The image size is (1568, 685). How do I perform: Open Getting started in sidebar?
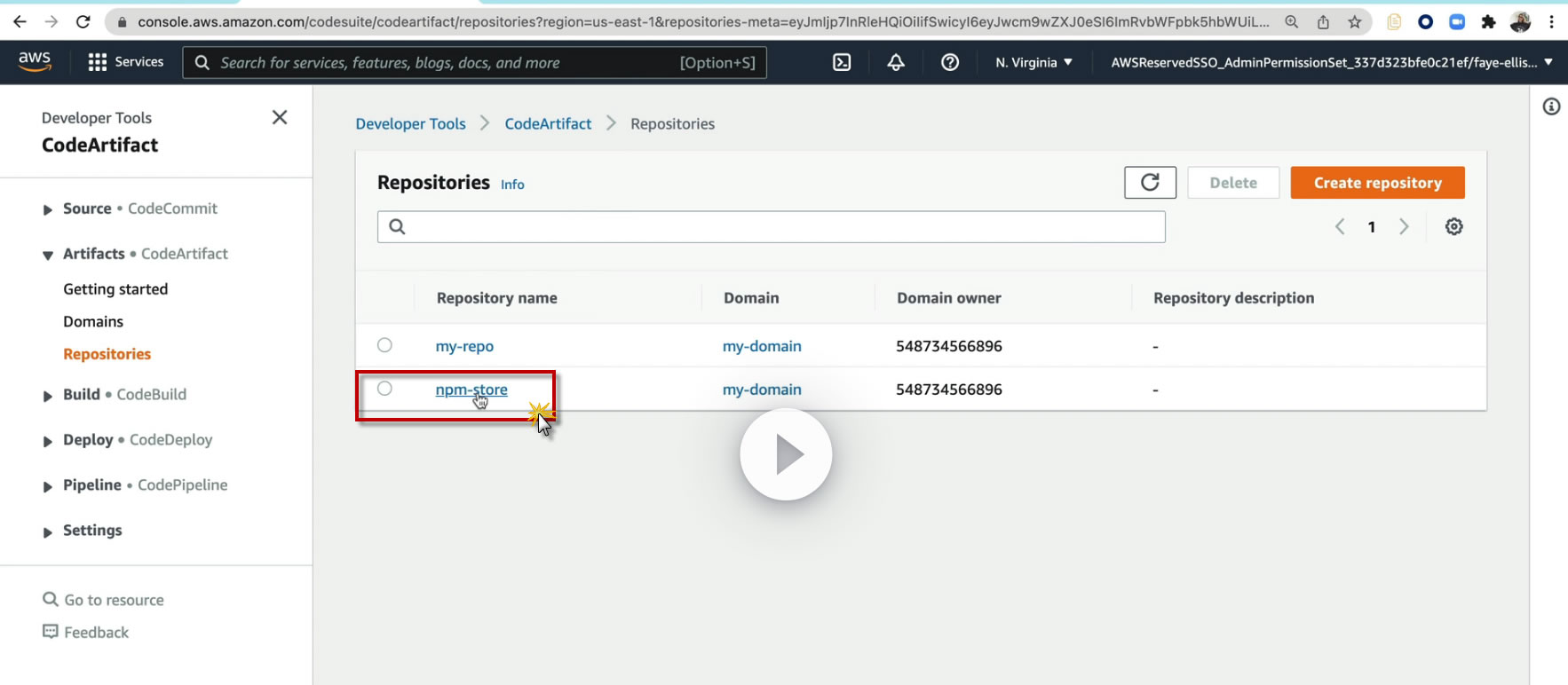pyautogui.click(x=115, y=289)
